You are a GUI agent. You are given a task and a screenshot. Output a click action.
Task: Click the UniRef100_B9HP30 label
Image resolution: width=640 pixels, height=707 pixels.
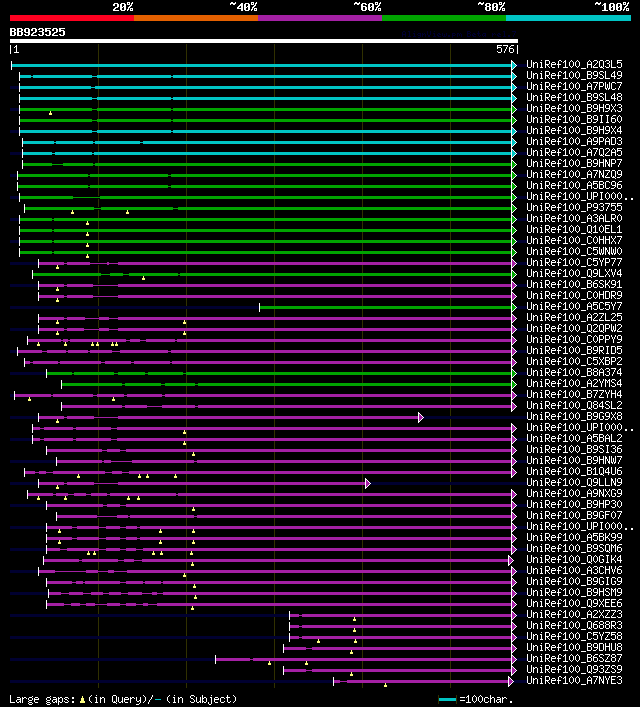pyautogui.click(x=574, y=505)
